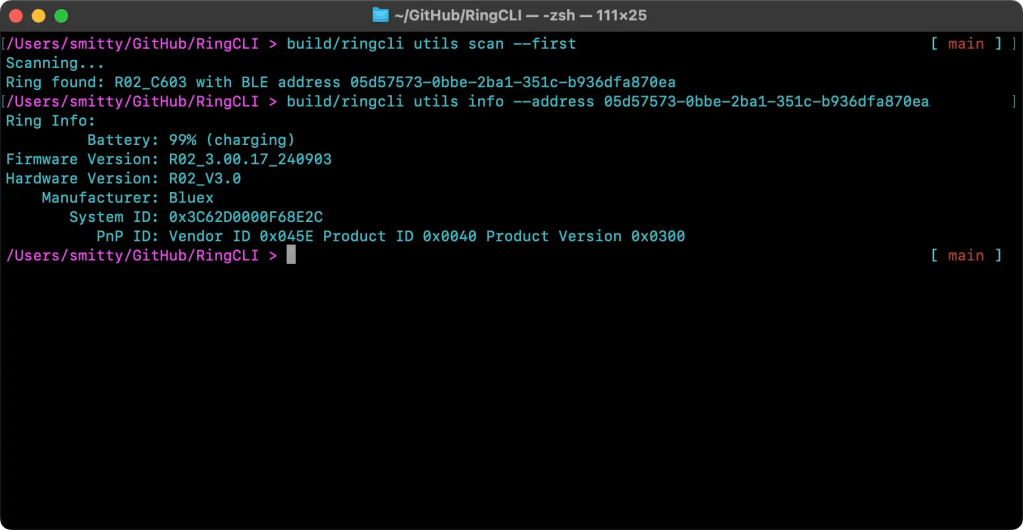Click the 'main' branch indicator on the first line
This screenshot has width=1023, height=530.
tap(966, 44)
